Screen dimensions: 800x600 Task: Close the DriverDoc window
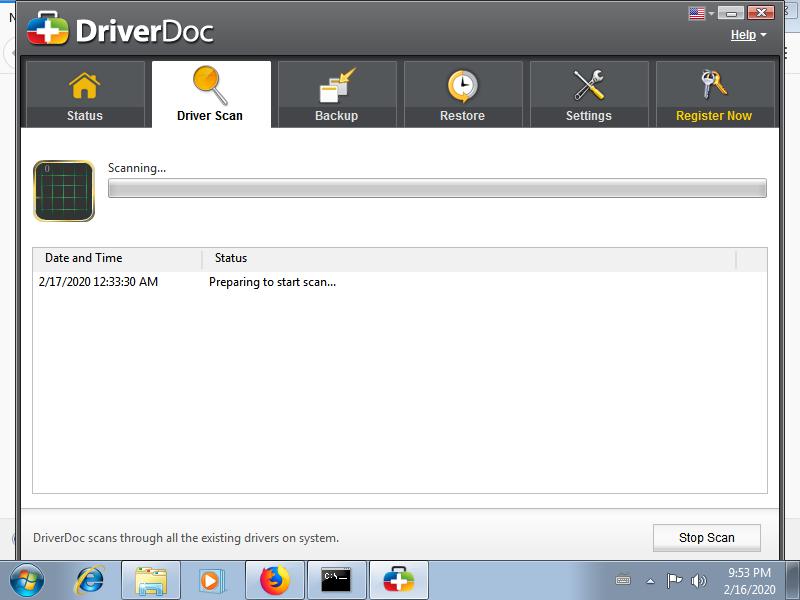(x=761, y=13)
